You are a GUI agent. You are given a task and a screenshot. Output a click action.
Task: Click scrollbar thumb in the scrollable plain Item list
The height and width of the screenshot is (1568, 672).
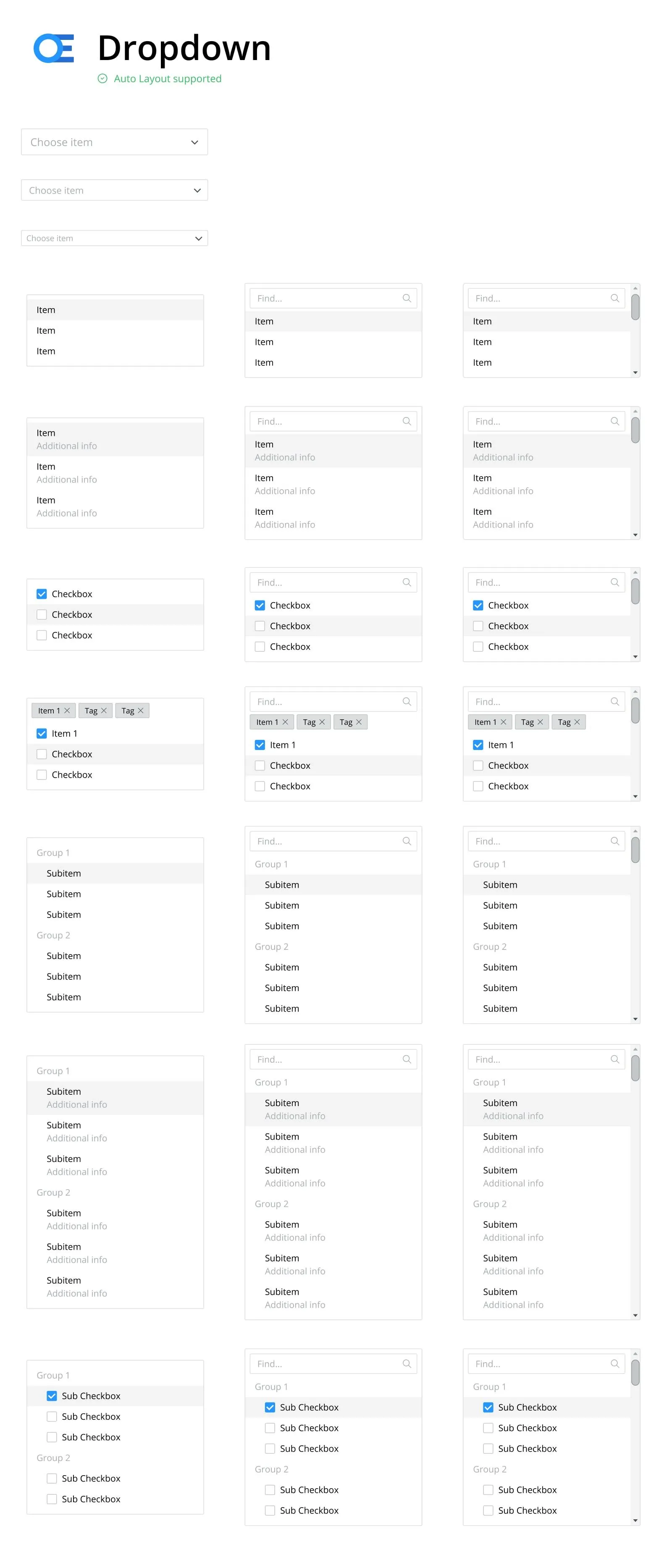tap(635, 307)
